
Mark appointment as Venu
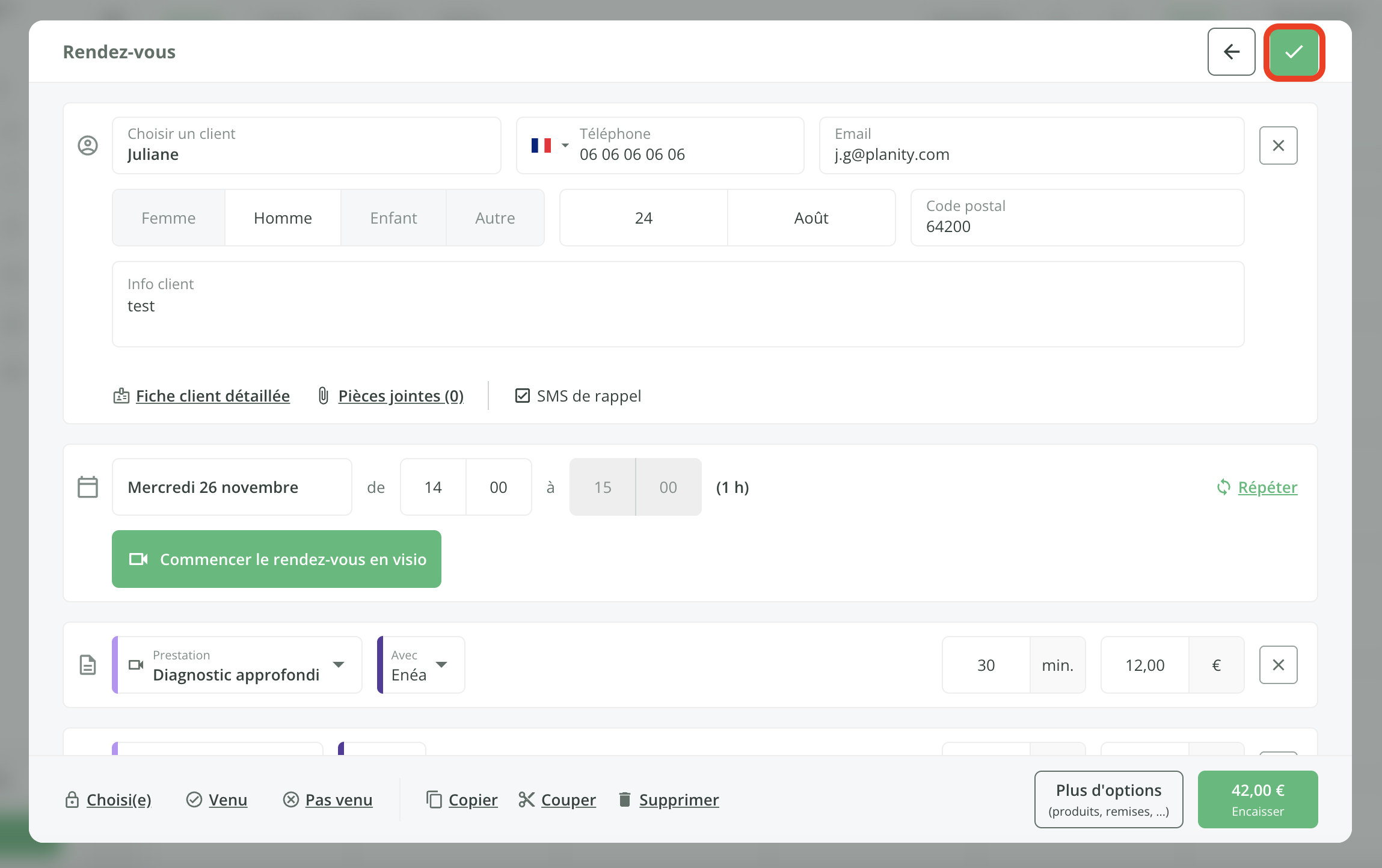click(x=227, y=800)
